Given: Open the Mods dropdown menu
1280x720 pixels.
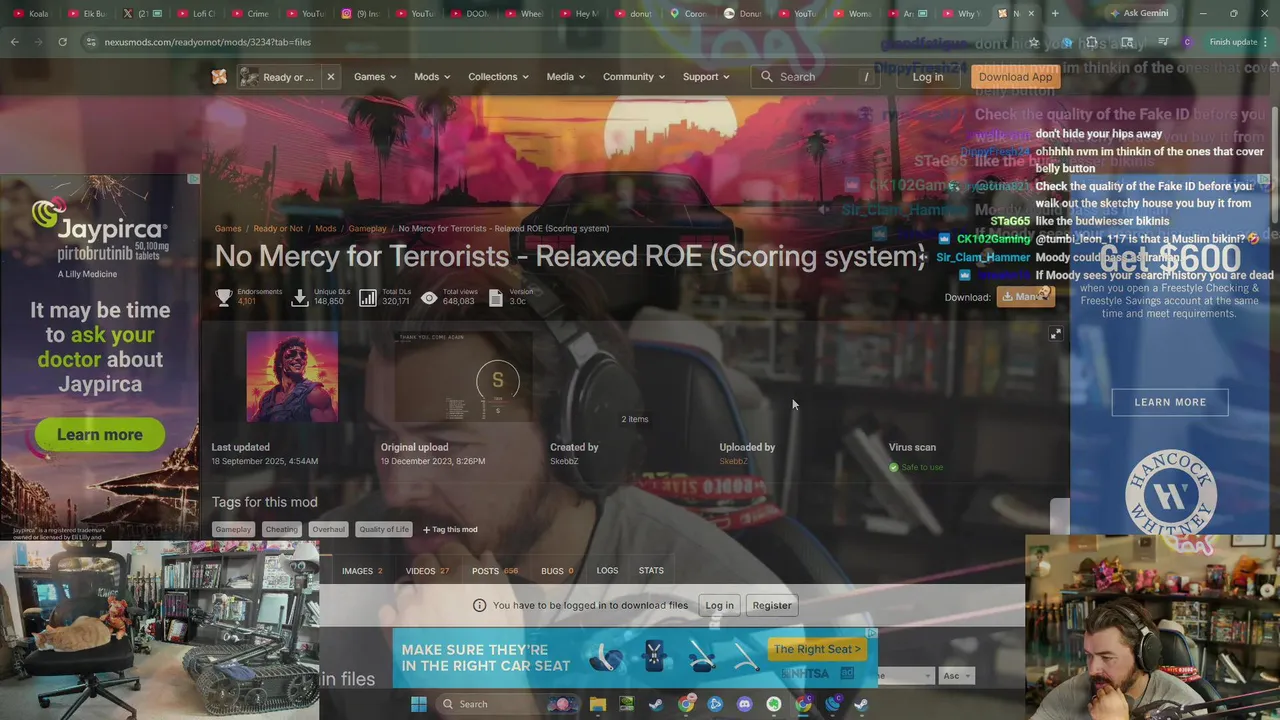Looking at the screenshot, I should coord(432,77).
